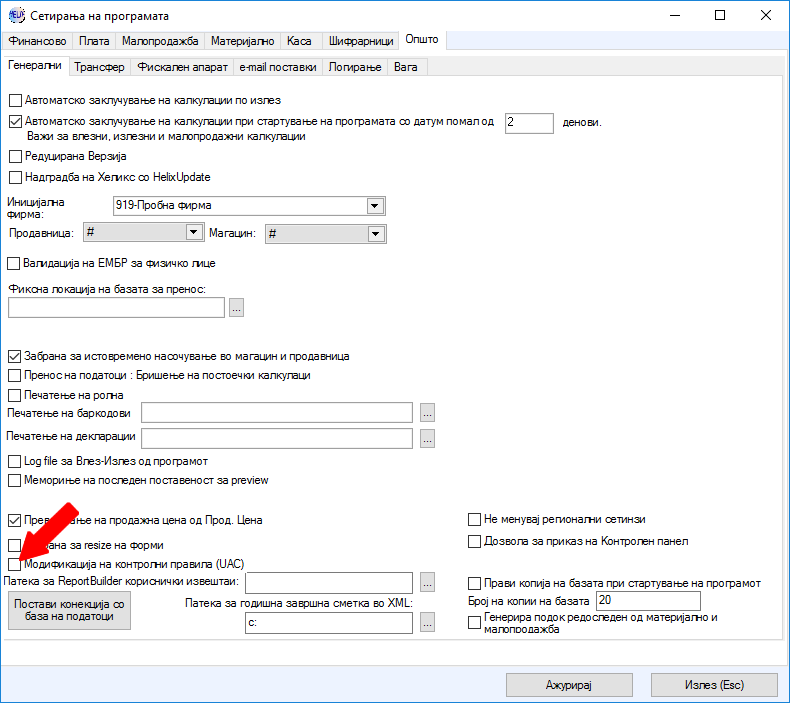The width and height of the screenshot is (790, 703).
Task: Browse ReportBuilder user reports path
Action: pyautogui.click(x=427, y=583)
